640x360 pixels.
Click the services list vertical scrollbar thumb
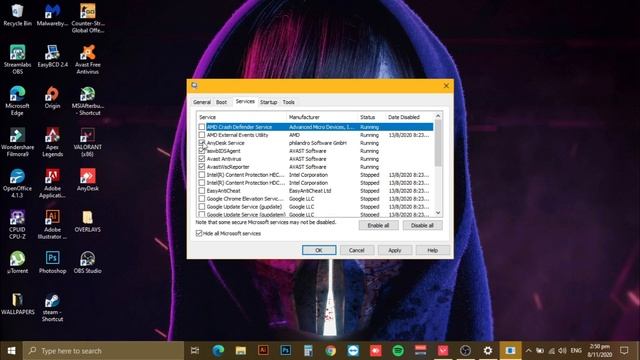tap(438, 144)
